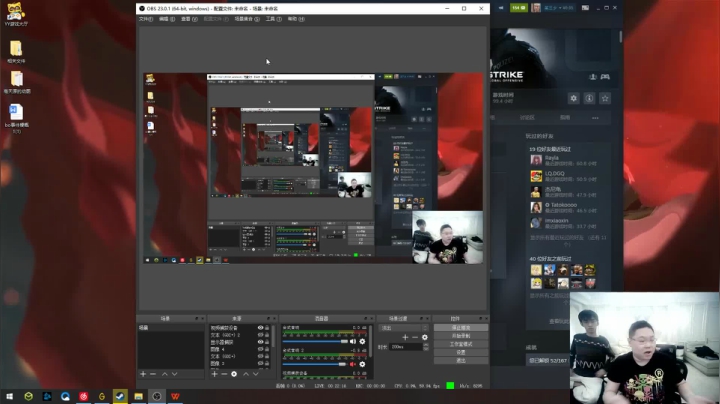Click the 停止推流 button in OBS controls
The width and height of the screenshot is (720, 404).
click(461, 328)
